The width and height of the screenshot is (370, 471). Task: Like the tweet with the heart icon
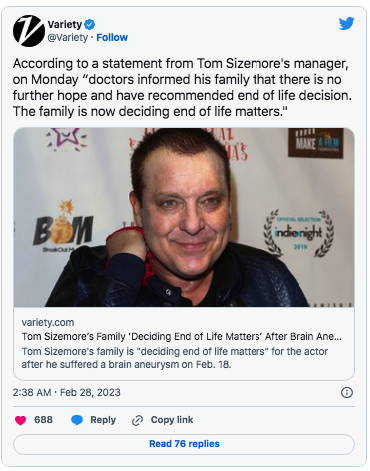(20, 420)
